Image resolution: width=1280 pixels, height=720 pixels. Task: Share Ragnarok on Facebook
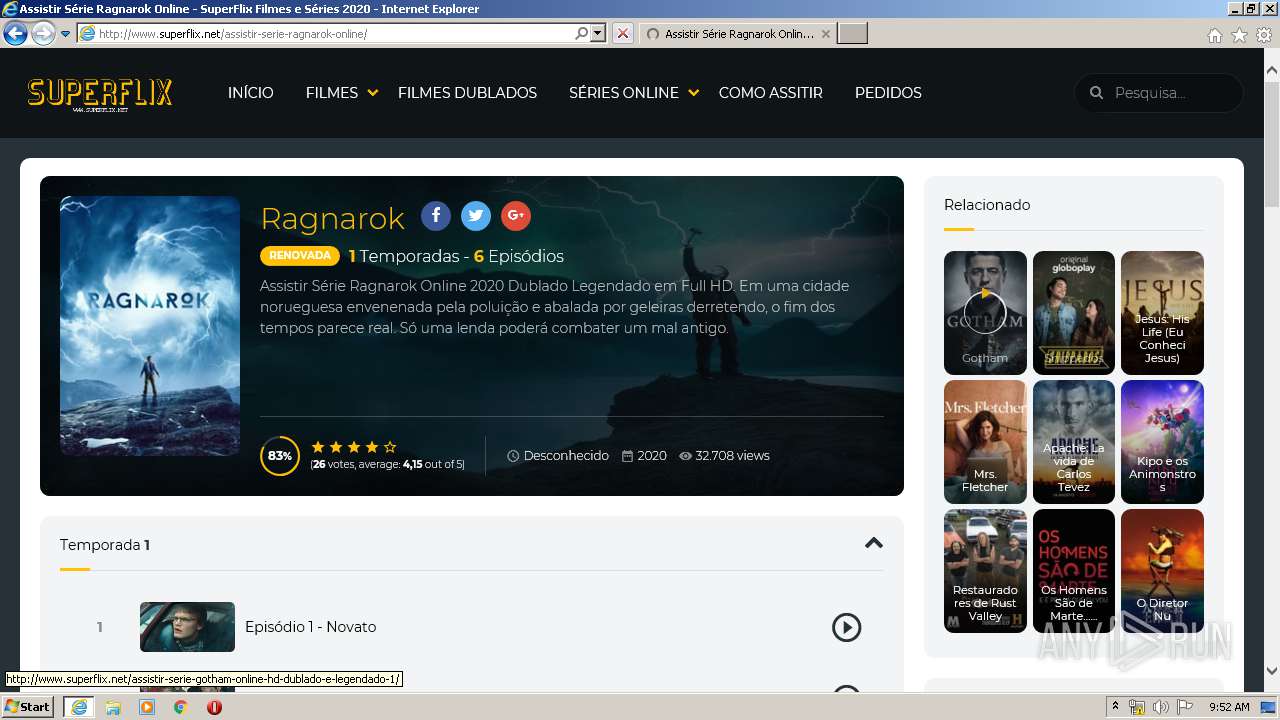[x=436, y=216]
